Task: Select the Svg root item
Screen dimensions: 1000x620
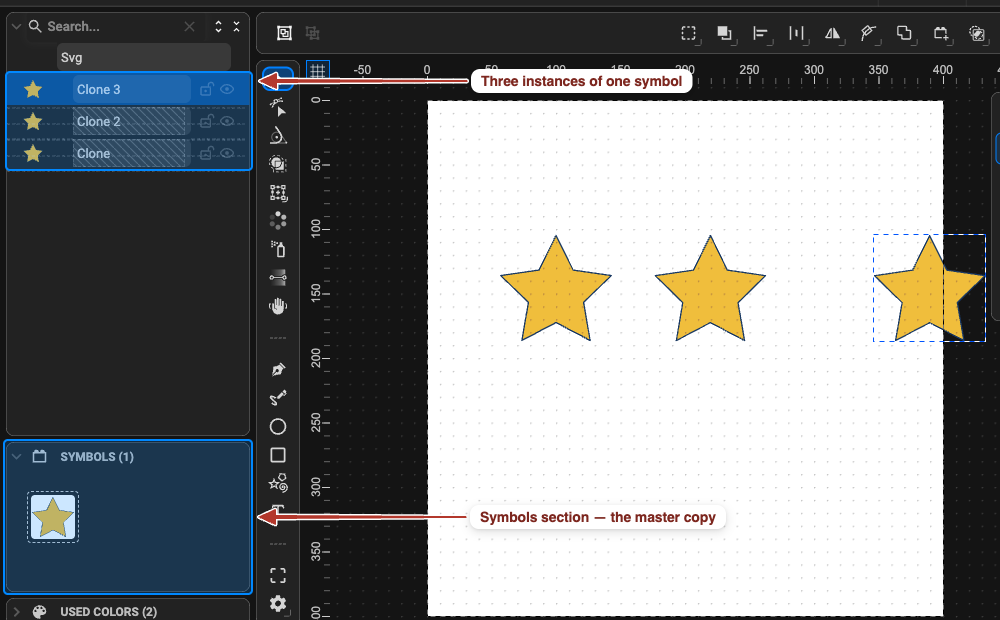Action: 143,57
